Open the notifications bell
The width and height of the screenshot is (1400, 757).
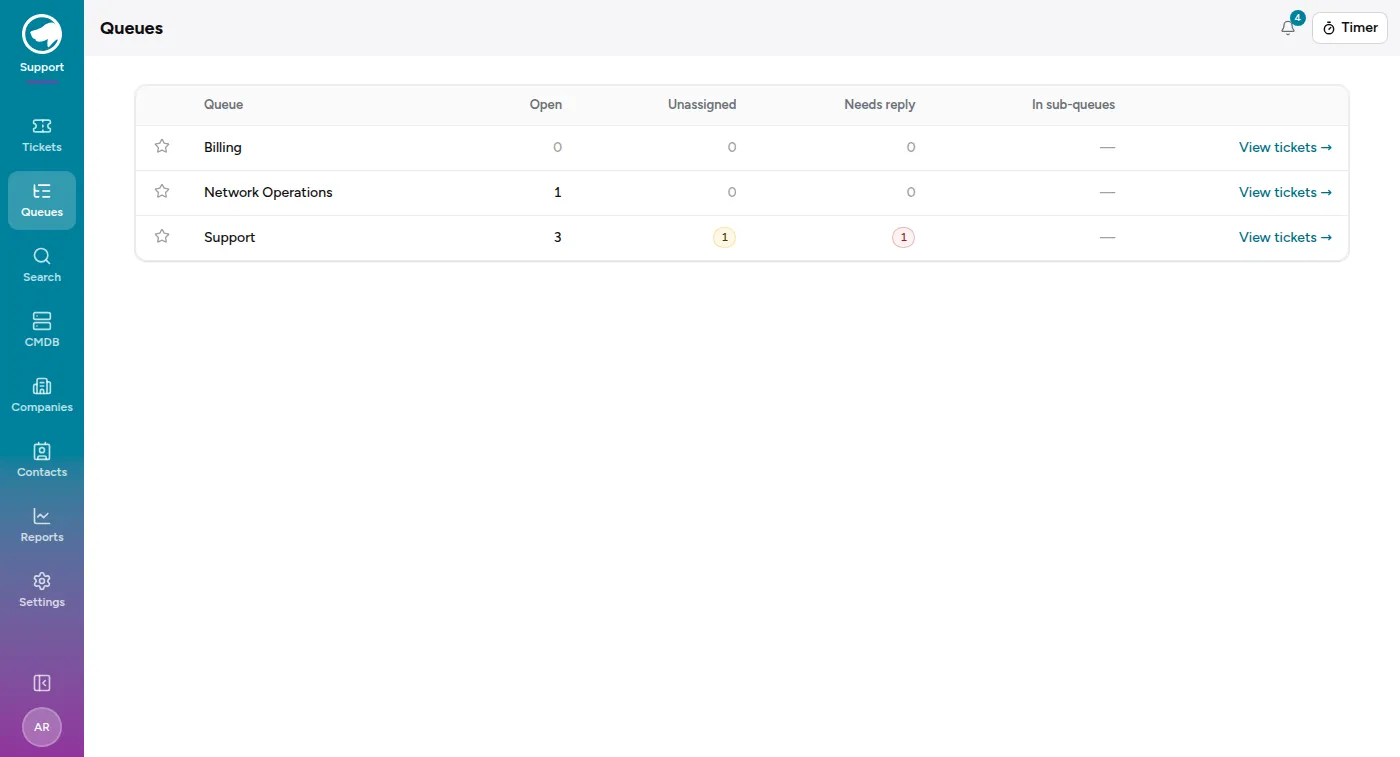[1288, 28]
